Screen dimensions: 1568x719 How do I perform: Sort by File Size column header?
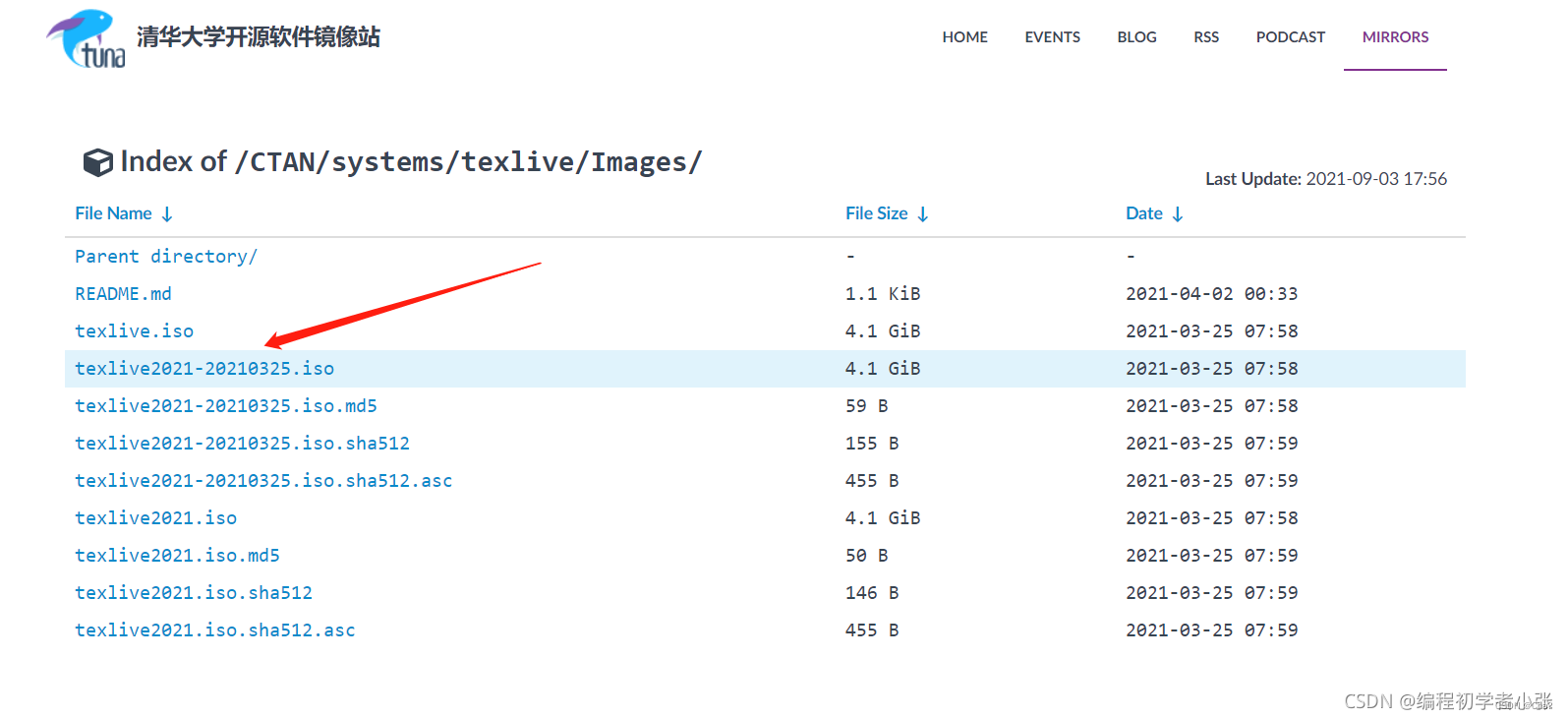[876, 213]
